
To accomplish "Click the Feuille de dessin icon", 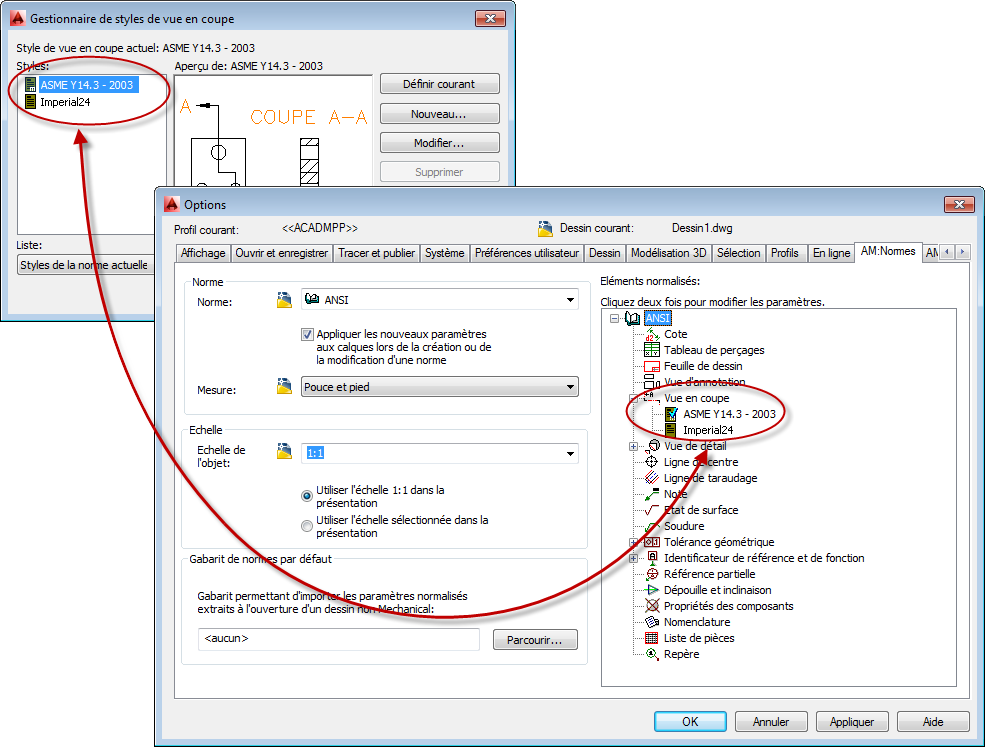I will [652, 366].
